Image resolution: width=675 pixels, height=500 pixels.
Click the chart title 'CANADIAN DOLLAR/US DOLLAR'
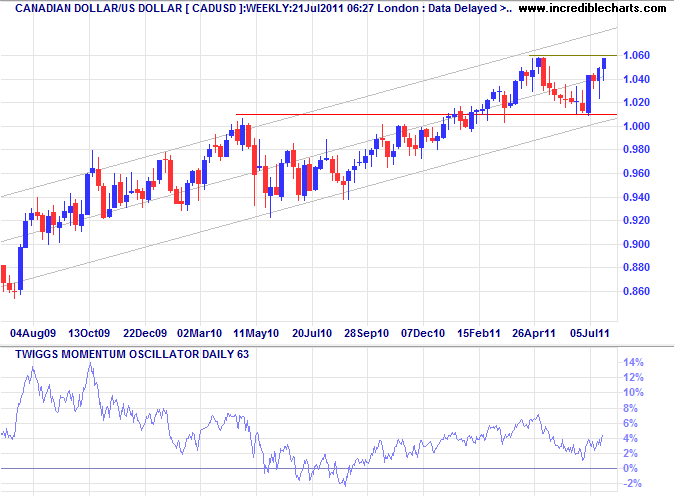coord(99,8)
